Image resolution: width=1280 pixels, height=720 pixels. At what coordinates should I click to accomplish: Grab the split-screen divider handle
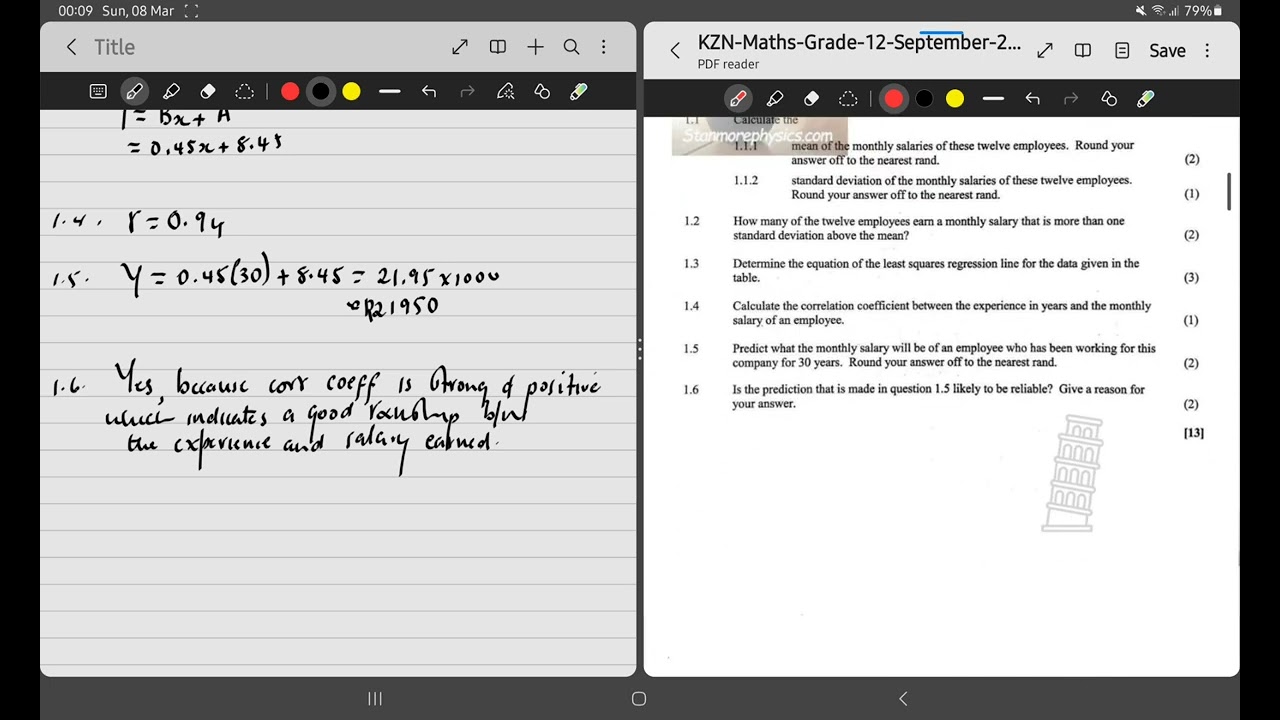tap(639, 349)
